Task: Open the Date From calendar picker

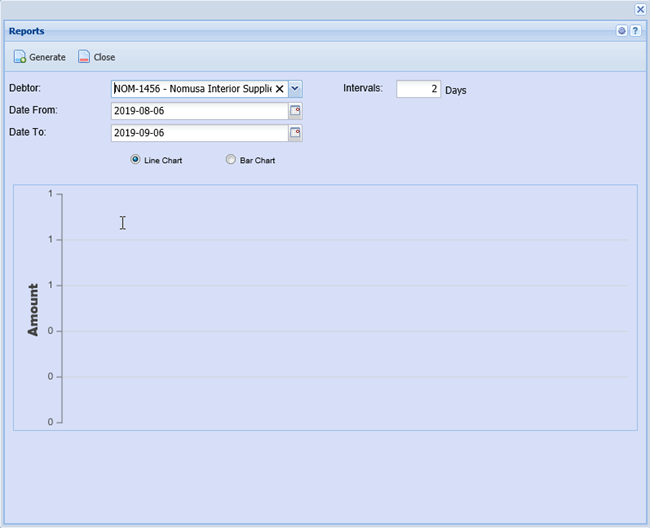Action: (295, 111)
